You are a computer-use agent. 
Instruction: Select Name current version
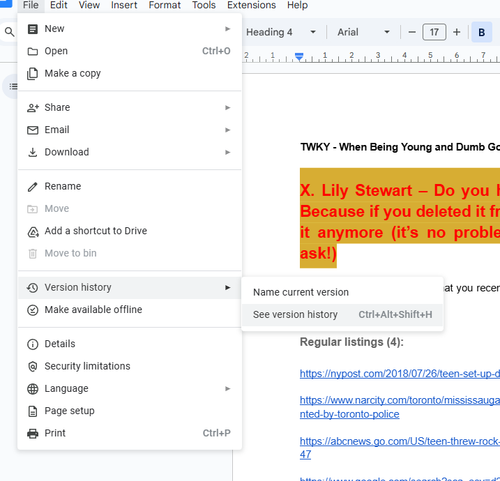coord(342,292)
